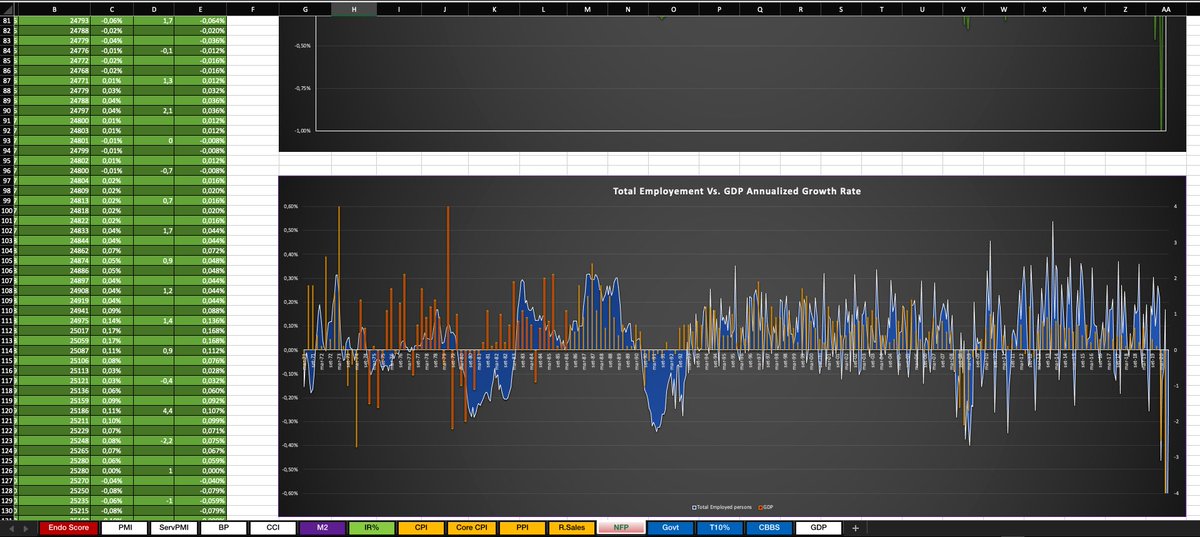Image resolution: width=1200 pixels, height=537 pixels.
Task: Select cell containing 25186
Action: click(x=52, y=412)
